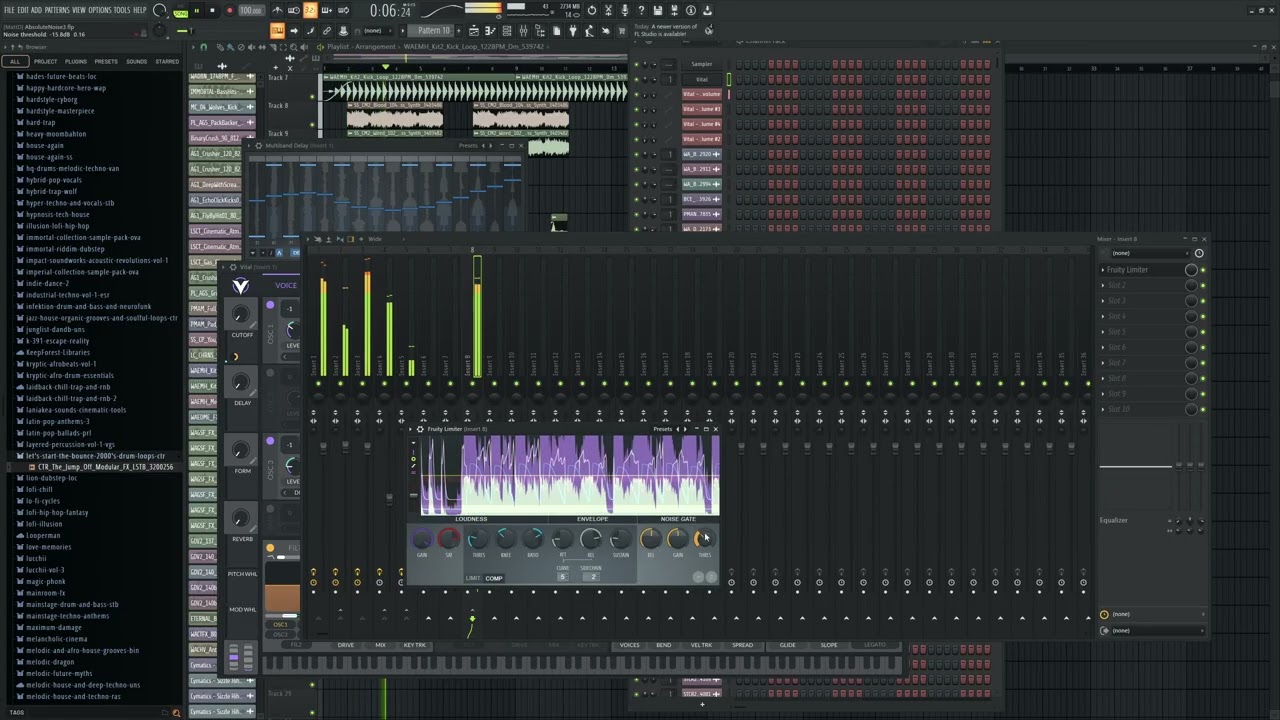Click the project info icon

point(692,10)
